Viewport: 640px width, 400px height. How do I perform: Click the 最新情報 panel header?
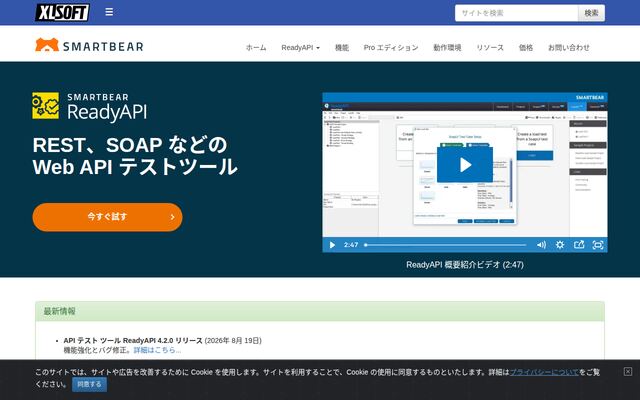(320, 311)
